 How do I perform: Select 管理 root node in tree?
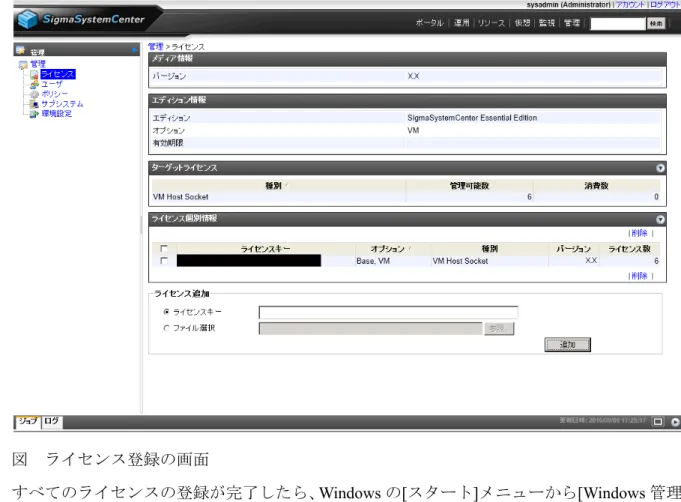tap(38, 64)
